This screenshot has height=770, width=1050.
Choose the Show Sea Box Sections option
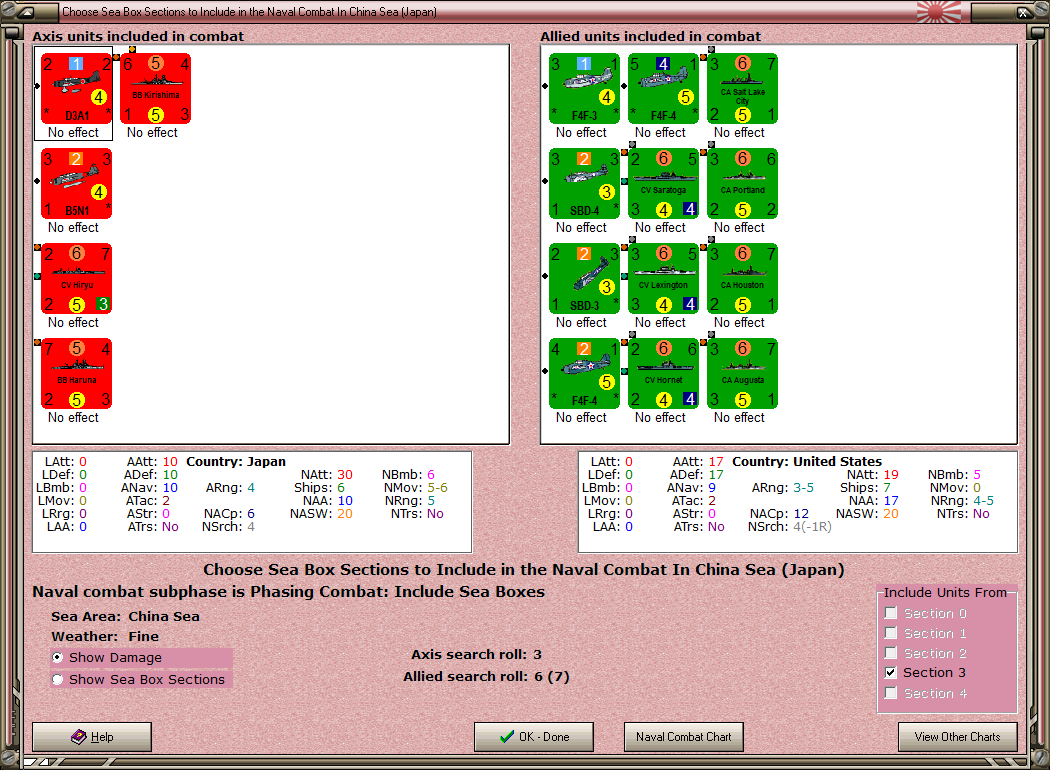pos(58,680)
